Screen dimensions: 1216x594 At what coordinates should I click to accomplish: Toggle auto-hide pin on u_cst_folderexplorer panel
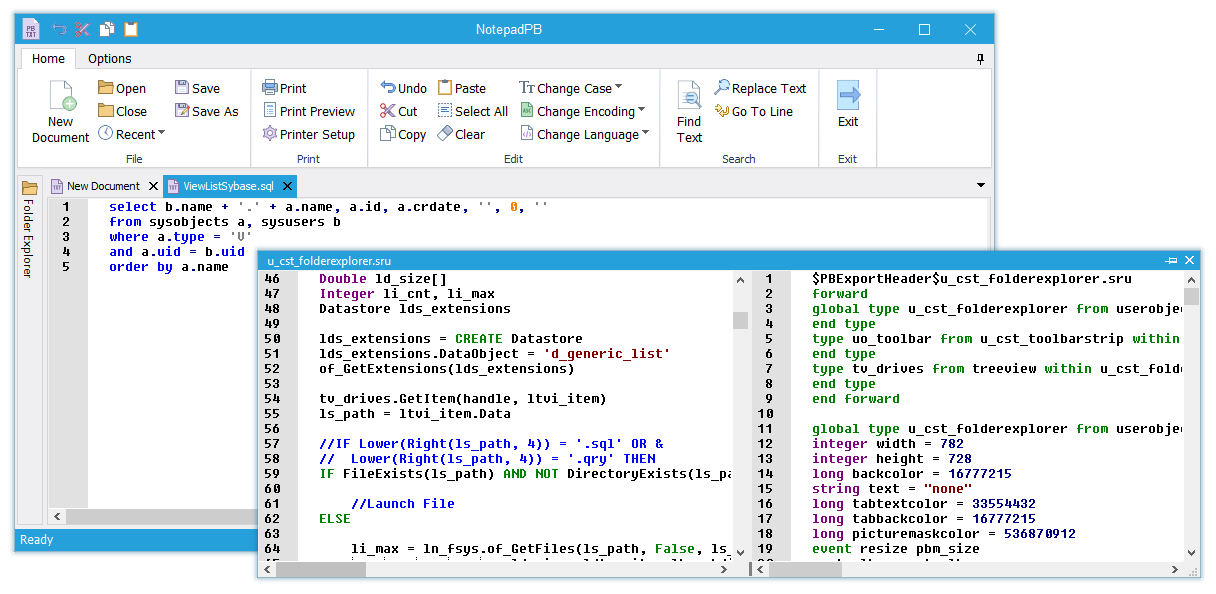click(x=1171, y=260)
